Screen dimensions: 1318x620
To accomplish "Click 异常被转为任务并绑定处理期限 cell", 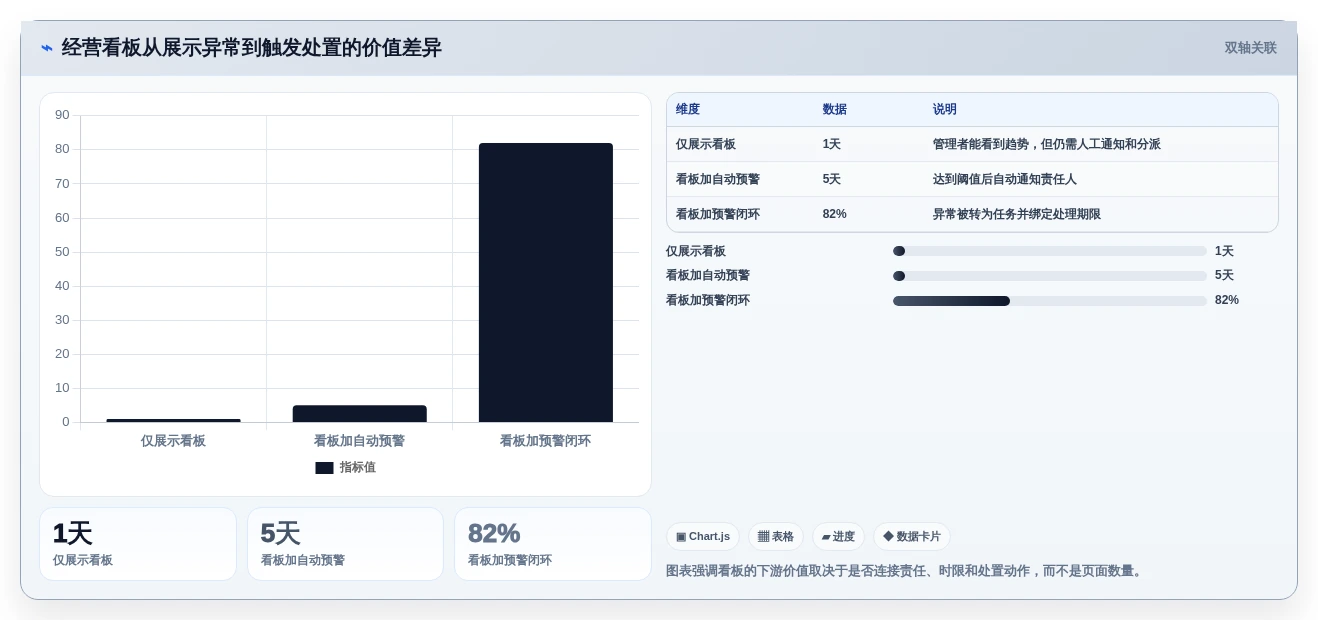I will [x=1017, y=214].
